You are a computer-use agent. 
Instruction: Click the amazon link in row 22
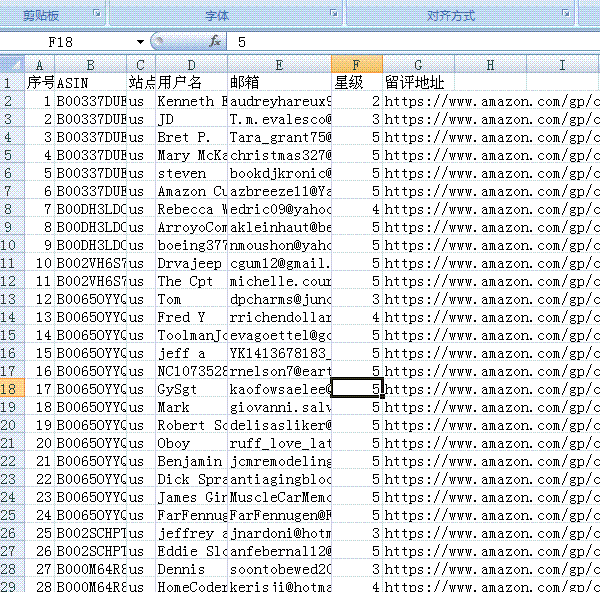point(491,461)
